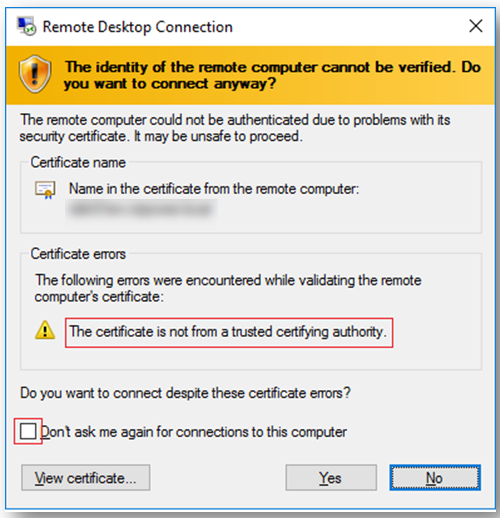Click the blurred certificate name text
Viewport: 500px width, 518px height.
click(x=142, y=209)
